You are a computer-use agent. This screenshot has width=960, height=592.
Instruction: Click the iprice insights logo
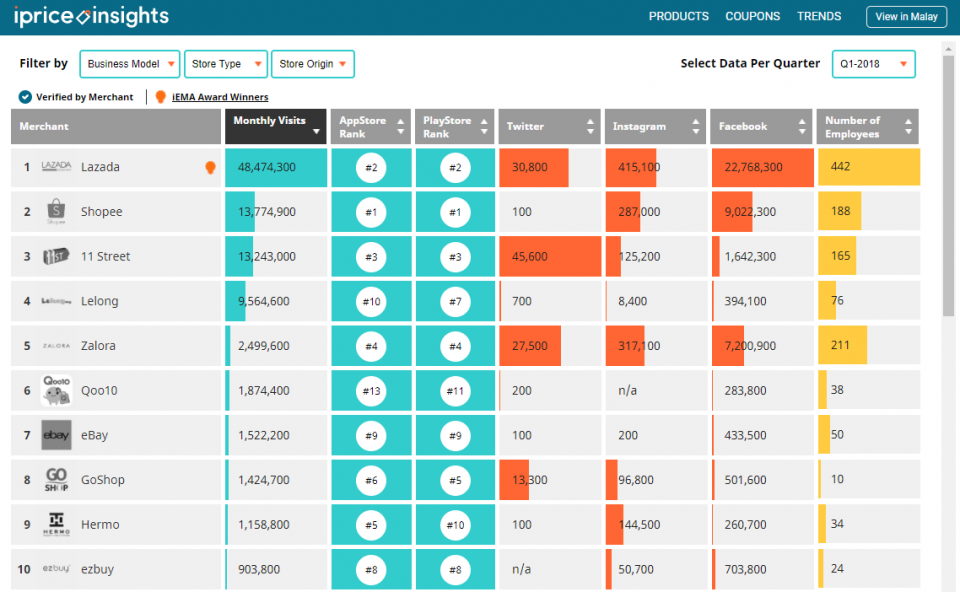click(x=91, y=16)
